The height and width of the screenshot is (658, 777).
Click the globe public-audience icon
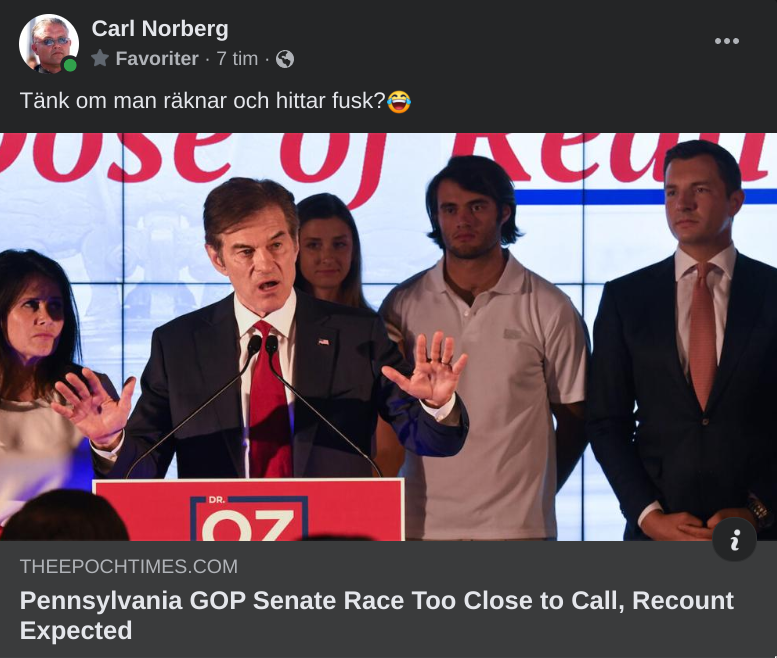[285, 59]
